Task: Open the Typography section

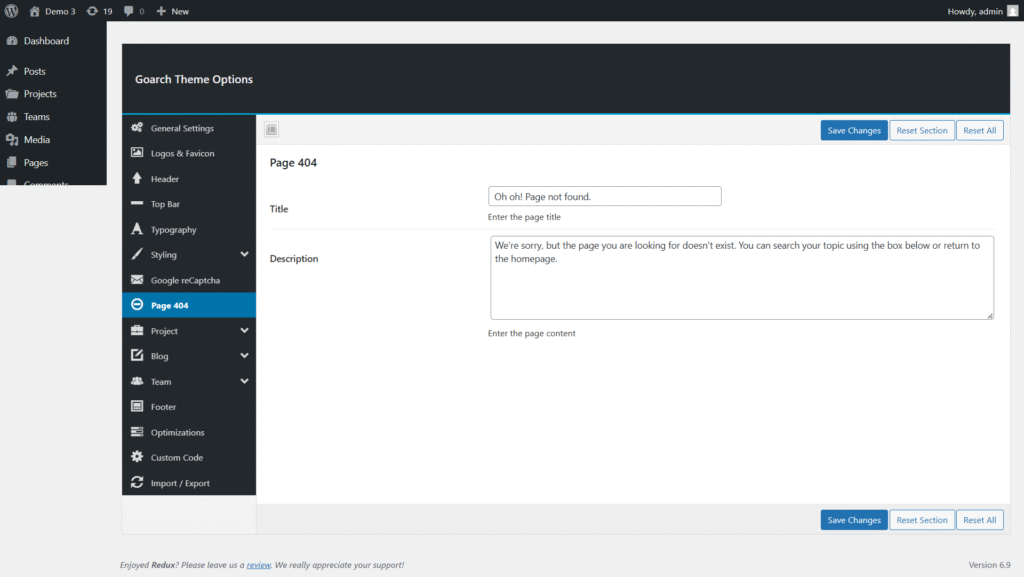Action: pos(189,230)
